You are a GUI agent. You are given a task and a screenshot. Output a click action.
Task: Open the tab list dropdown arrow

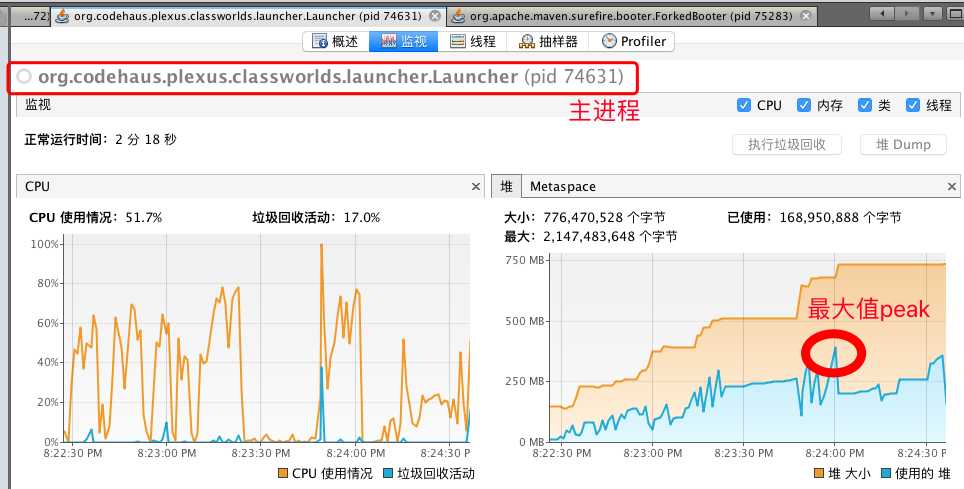point(933,13)
